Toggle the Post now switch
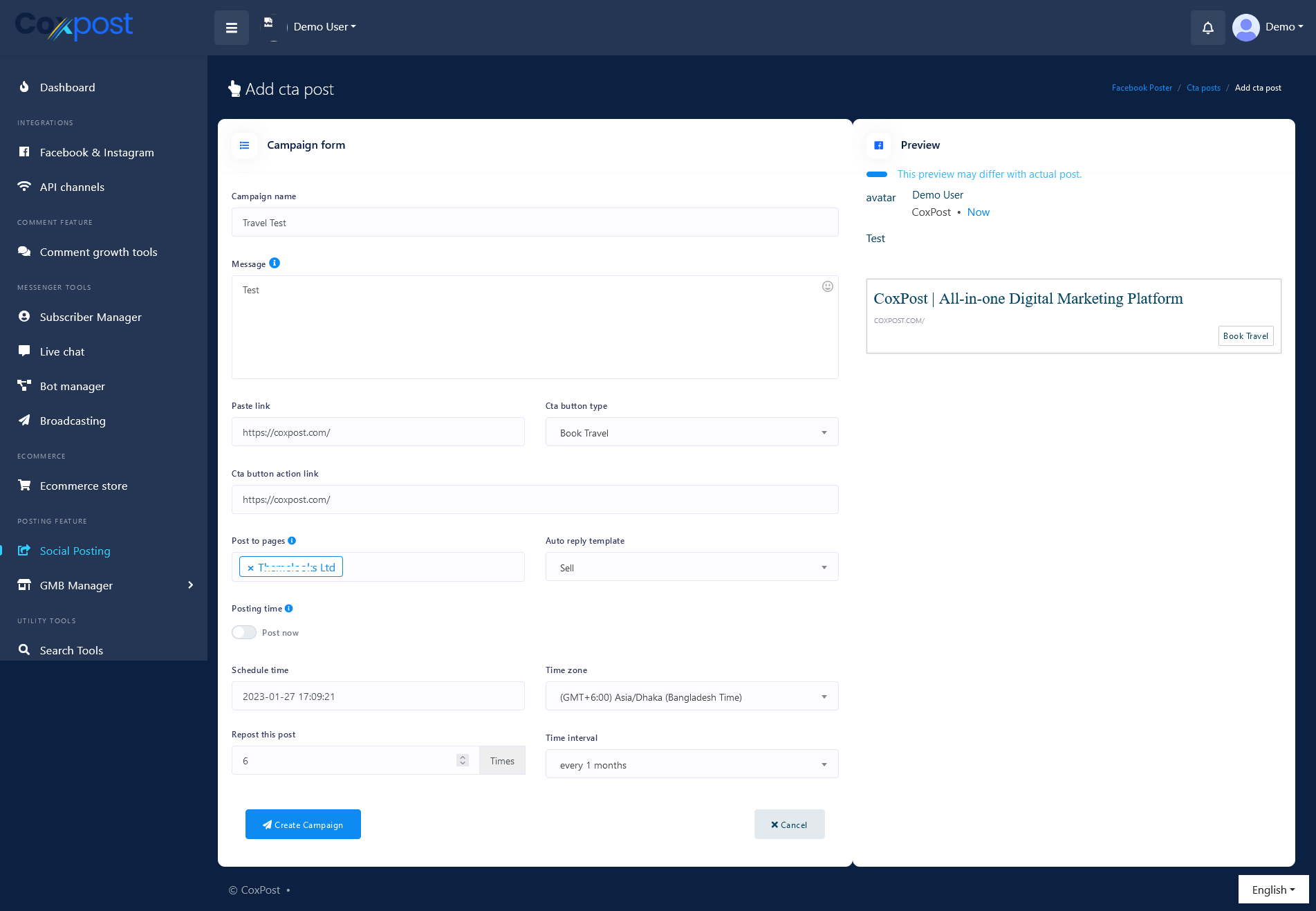Image resolution: width=1316 pixels, height=911 pixels. (x=244, y=632)
